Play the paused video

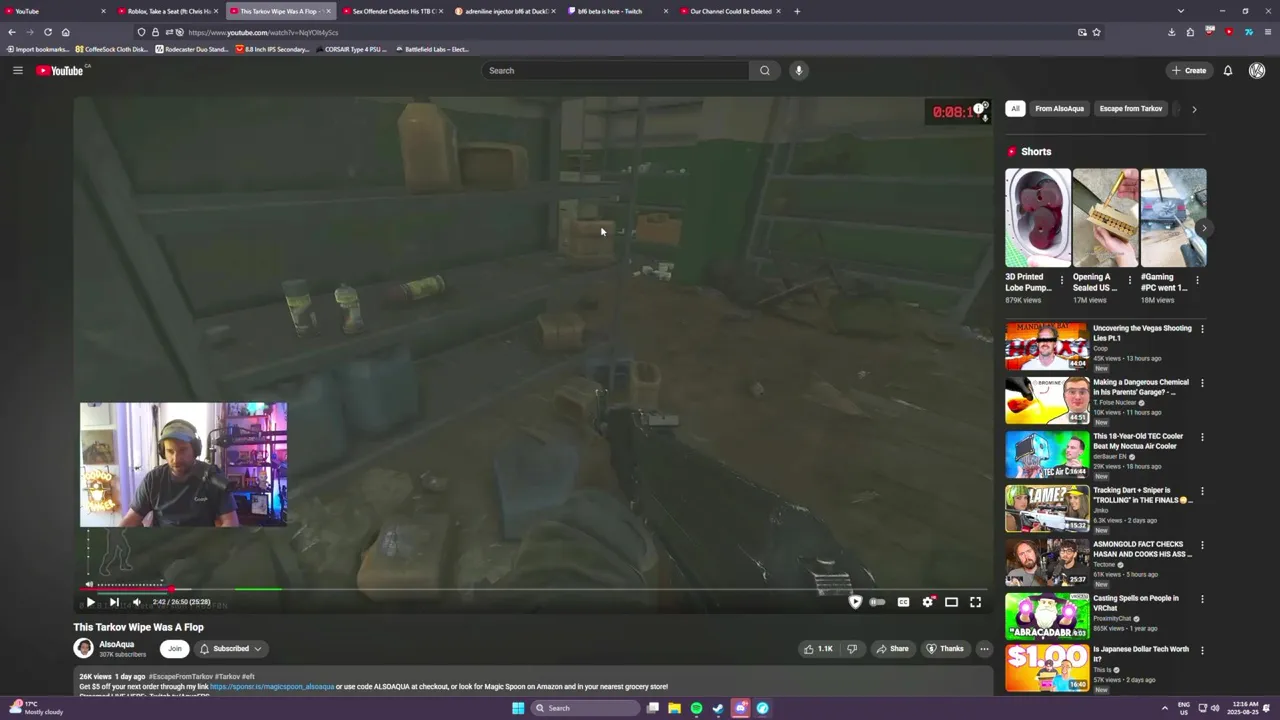90,602
